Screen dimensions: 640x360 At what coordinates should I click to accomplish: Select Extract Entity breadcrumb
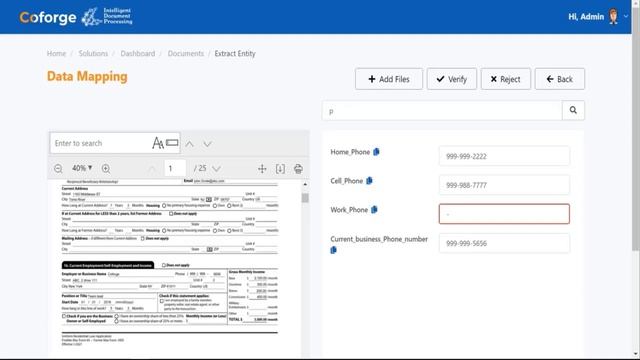(235, 53)
